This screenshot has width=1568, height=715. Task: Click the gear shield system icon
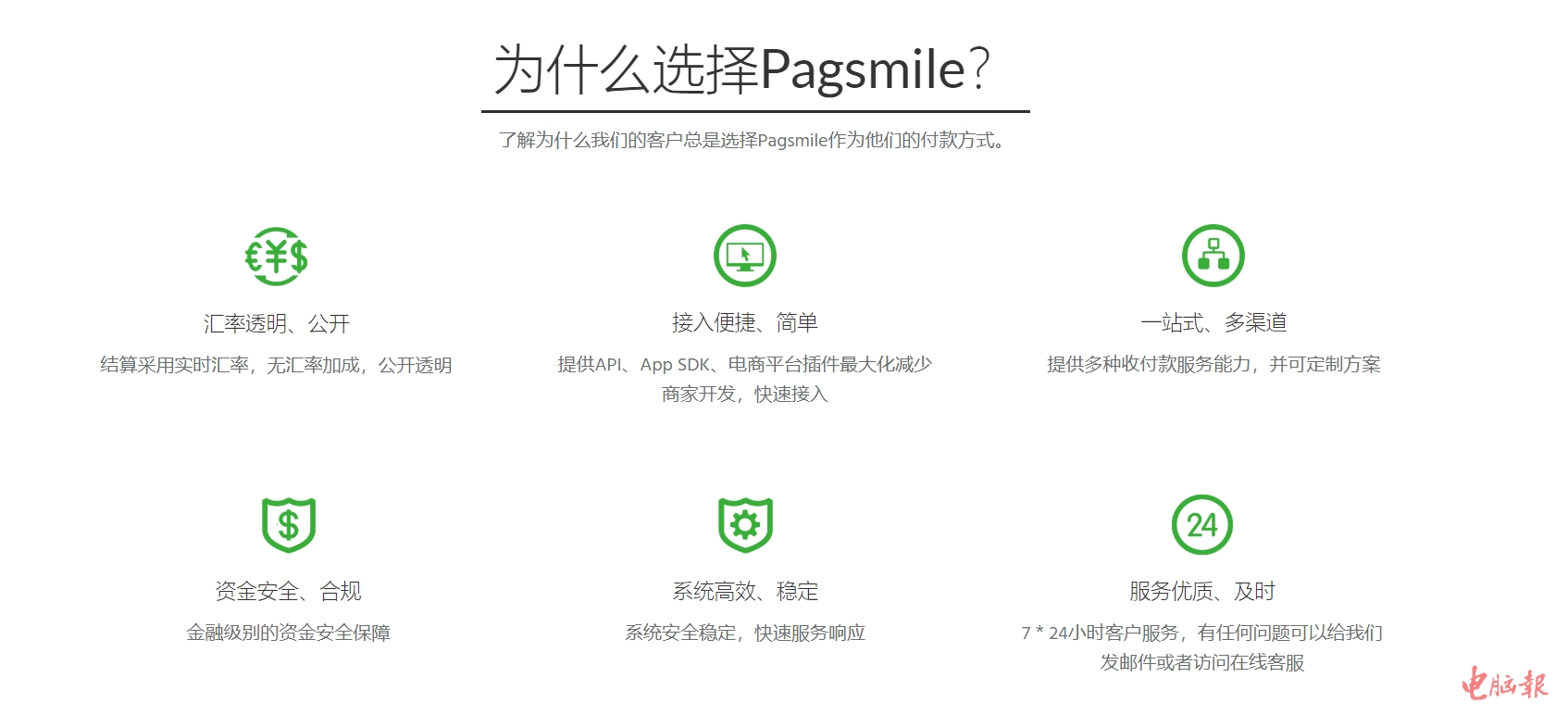click(x=745, y=524)
